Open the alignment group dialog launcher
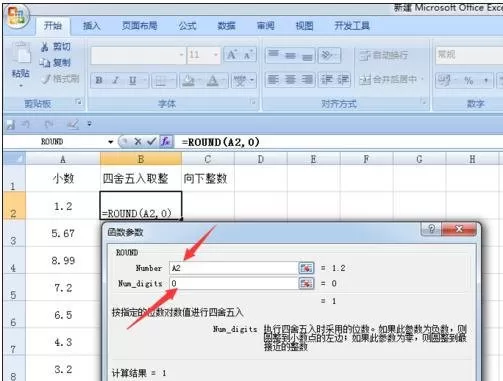Image resolution: width=503 pixels, height=381 pixels. [x=423, y=101]
